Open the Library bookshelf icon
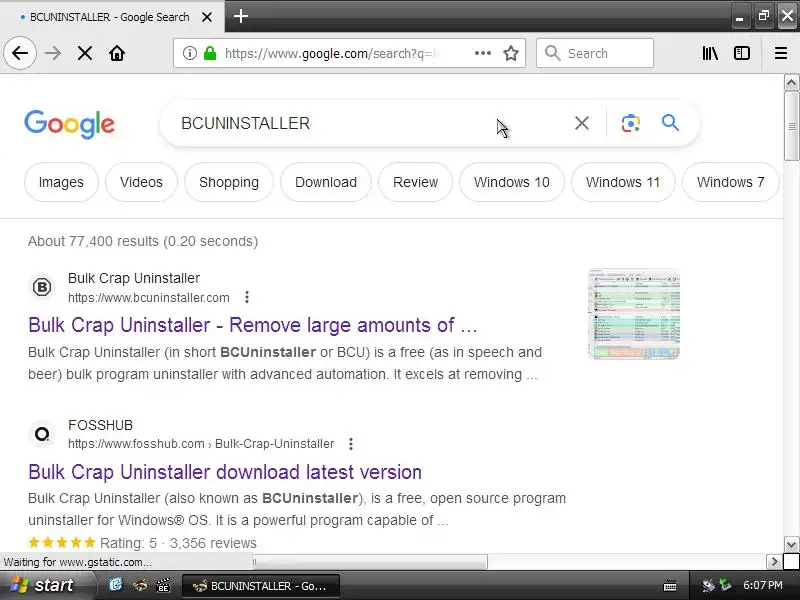This screenshot has height=600, width=800. (x=710, y=53)
